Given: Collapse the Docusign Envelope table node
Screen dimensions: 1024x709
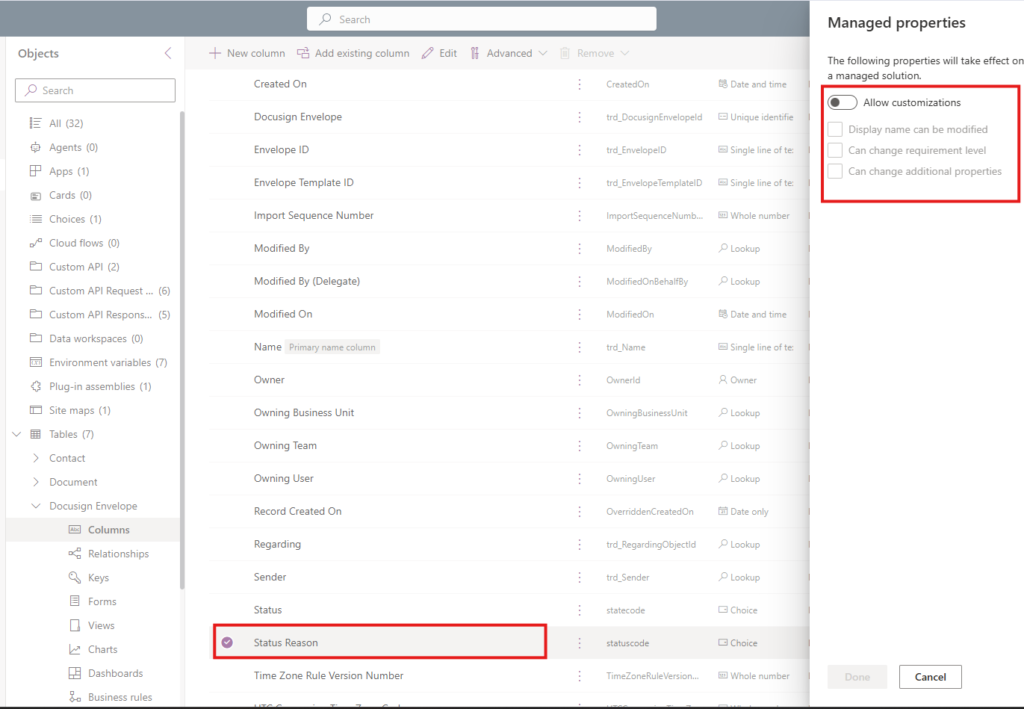Looking at the screenshot, I should click(36, 506).
